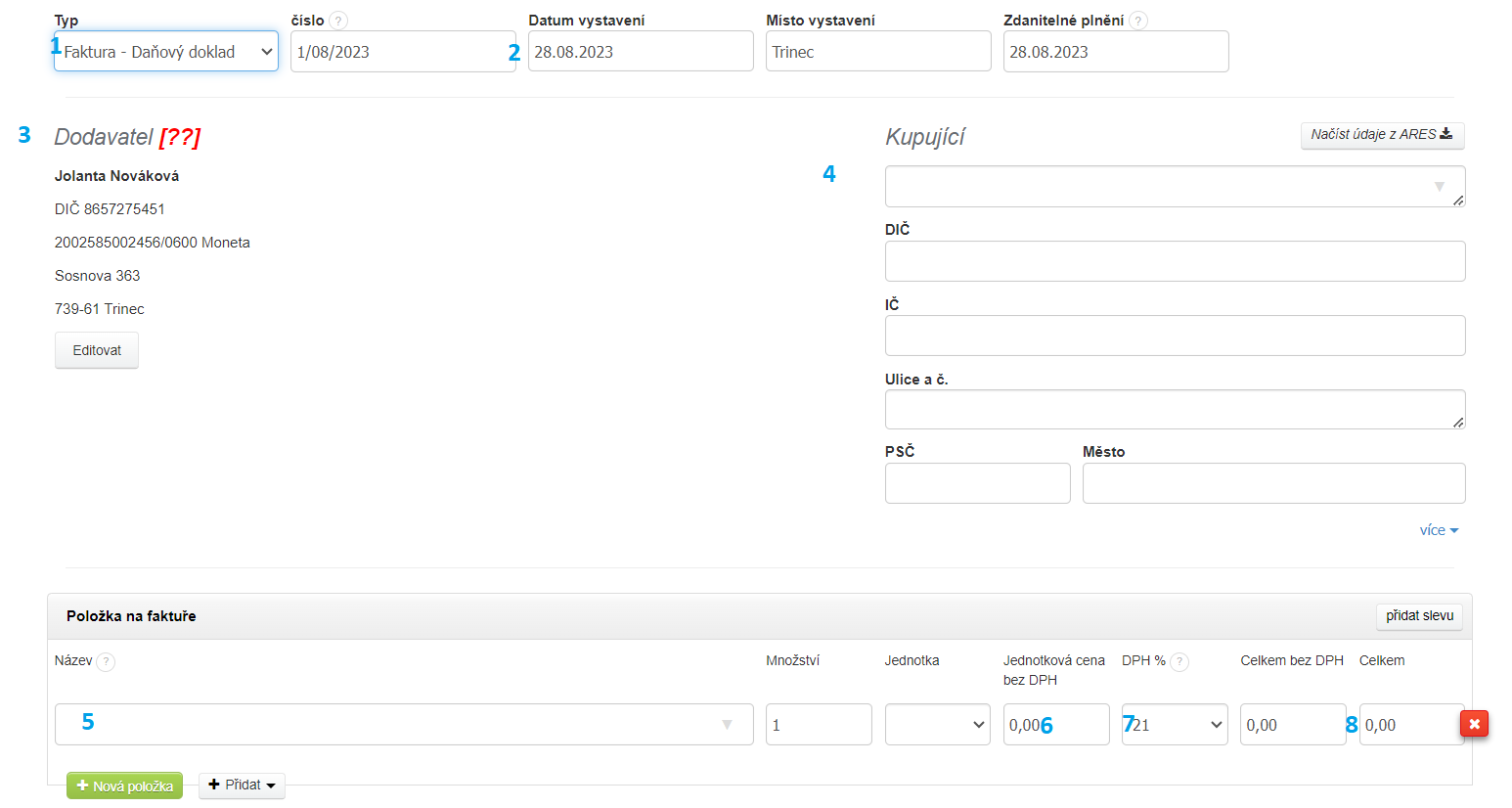Click the Editovat supplier button
1512x808 pixels.
click(97, 350)
